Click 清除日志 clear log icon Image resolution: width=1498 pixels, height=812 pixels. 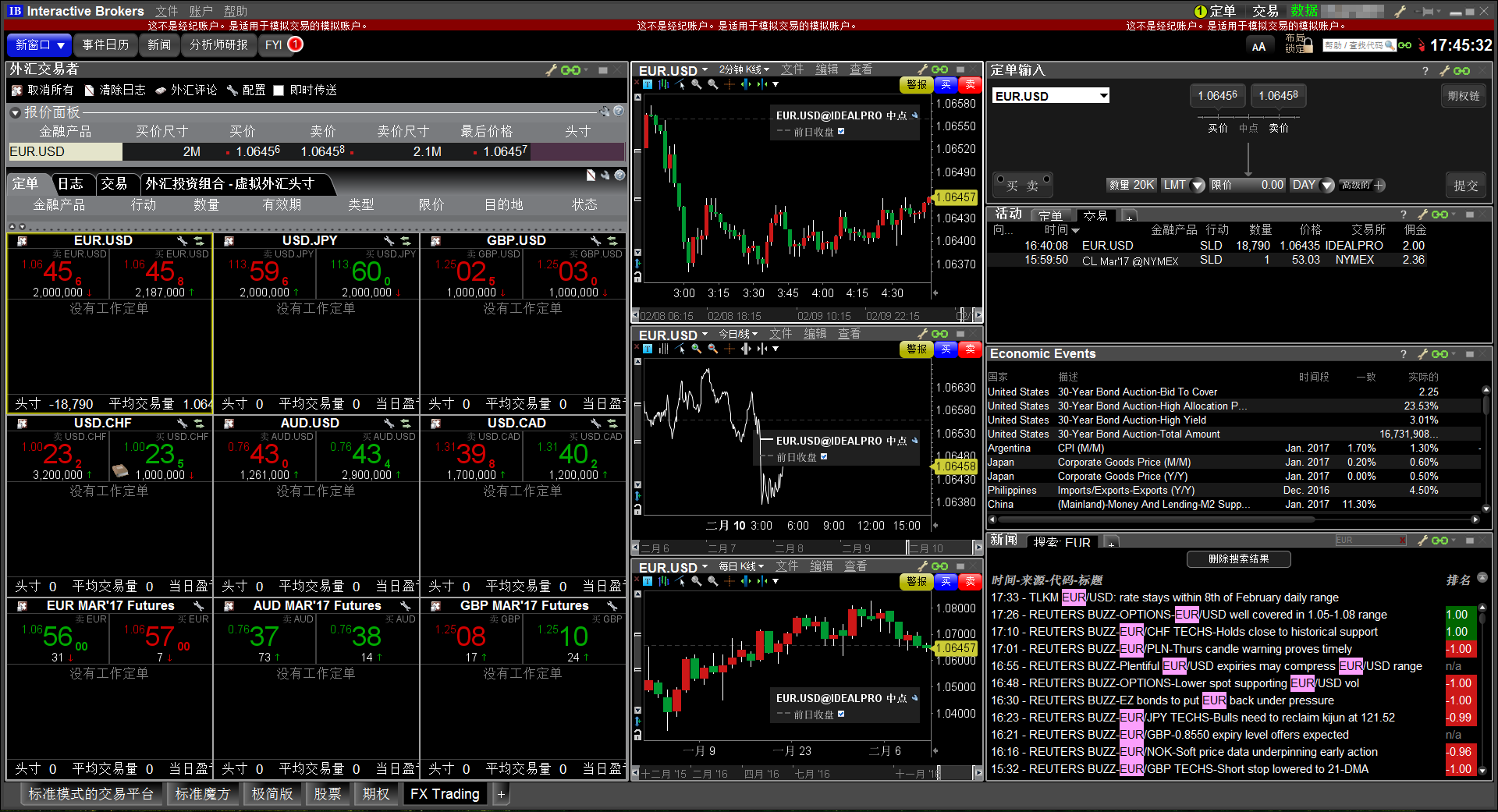pos(89,90)
